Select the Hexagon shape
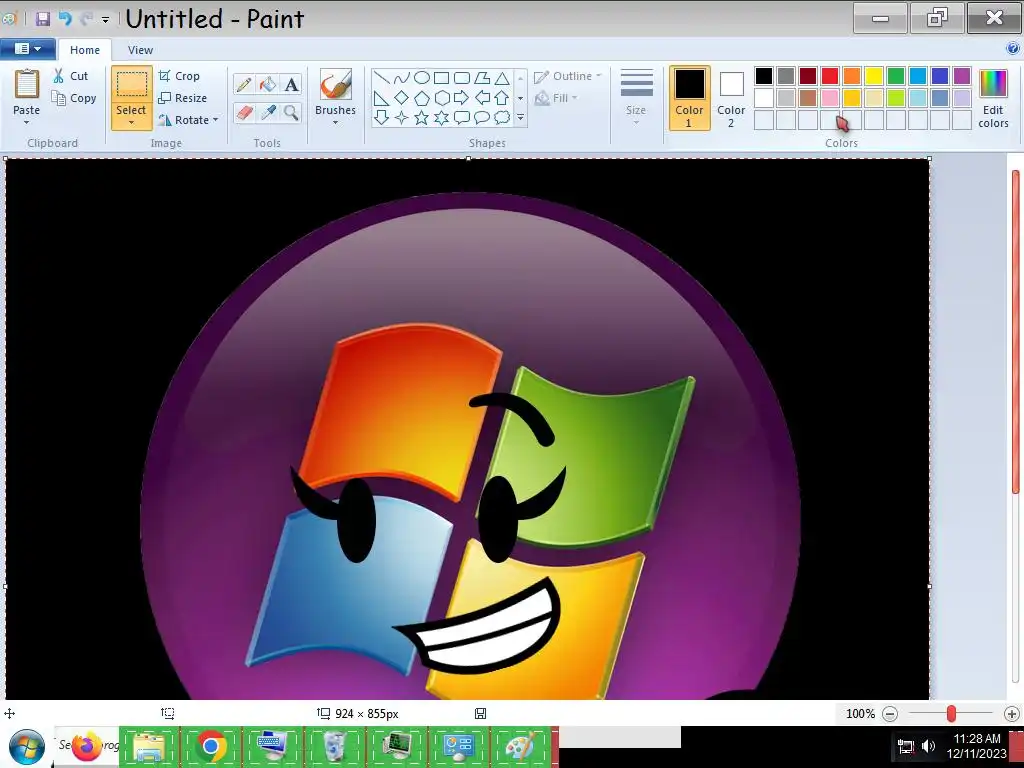The height and width of the screenshot is (768, 1024). tap(441, 98)
